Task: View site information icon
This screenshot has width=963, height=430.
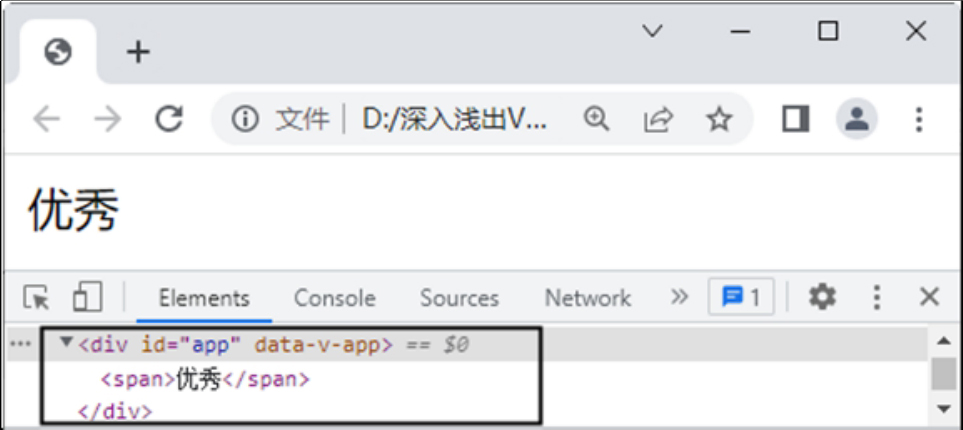Action: pyautogui.click(x=244, y=119)
